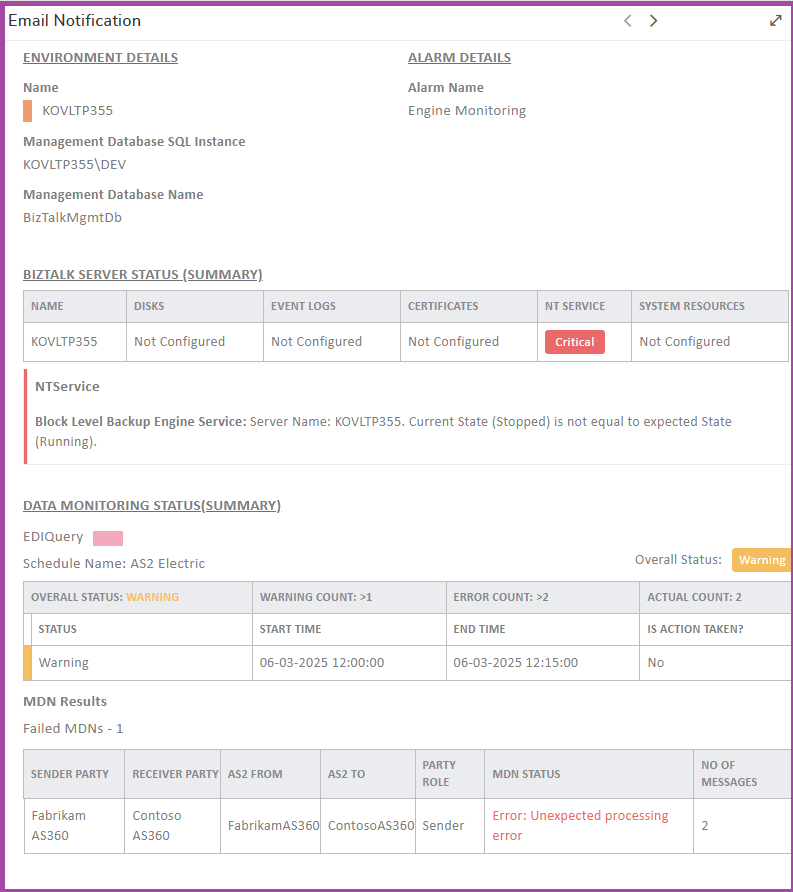Click the 'OVERALL STATUS: WARNING' header cell
Image resolution: width=793 pixels, height=892 pixels.
tap(138, 597)
